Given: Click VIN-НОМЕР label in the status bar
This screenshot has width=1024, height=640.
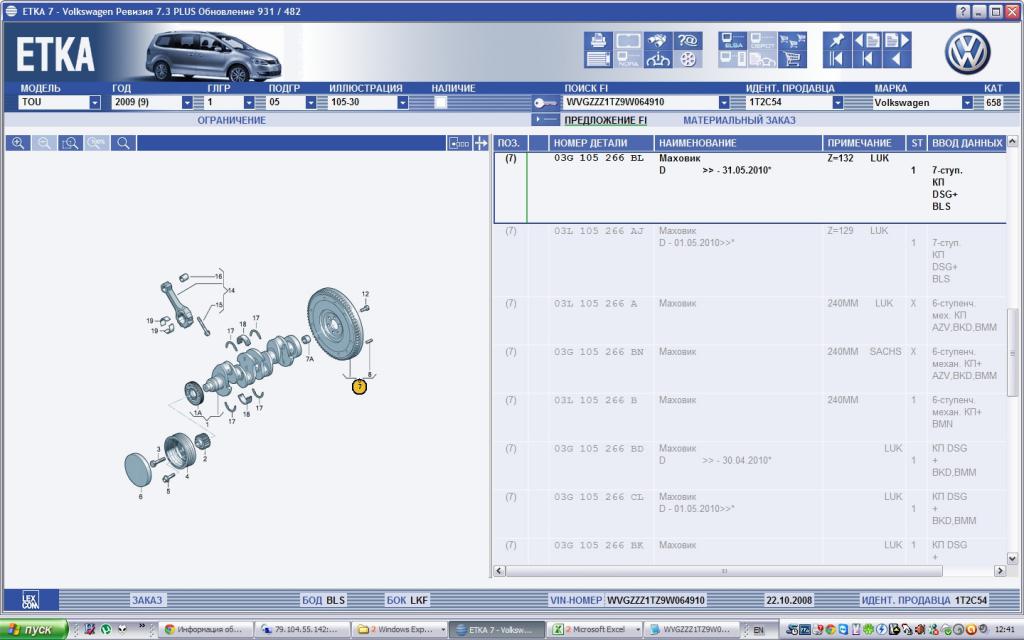Looking at the screenshot, I should (576, 600).
